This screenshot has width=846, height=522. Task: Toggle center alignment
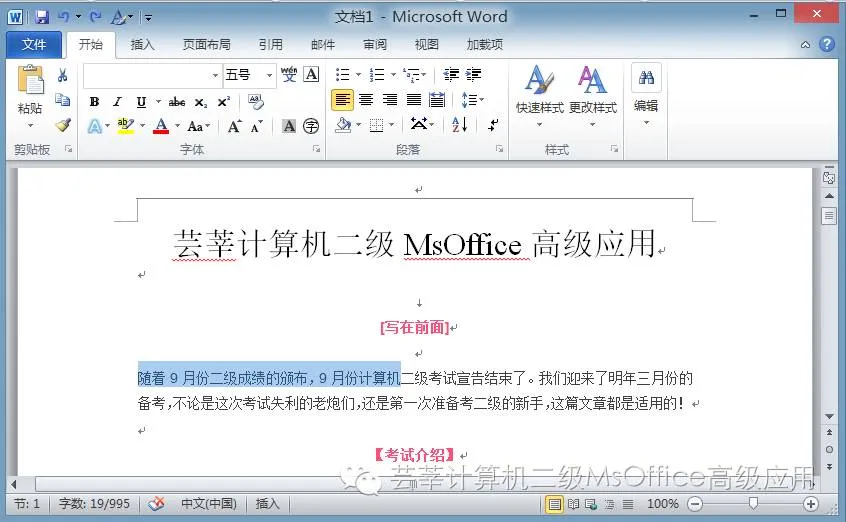(x=366, y=100)
